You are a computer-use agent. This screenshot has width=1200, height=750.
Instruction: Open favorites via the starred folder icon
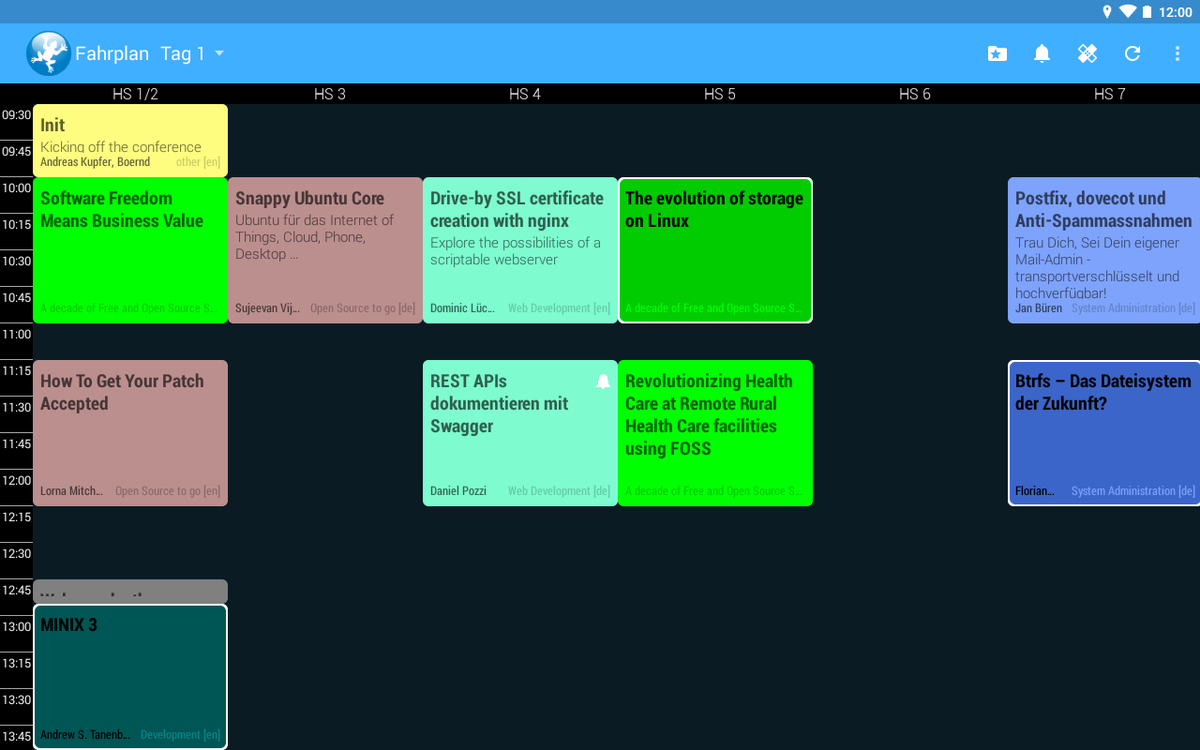pyautogui.click(x=996, y=54)
